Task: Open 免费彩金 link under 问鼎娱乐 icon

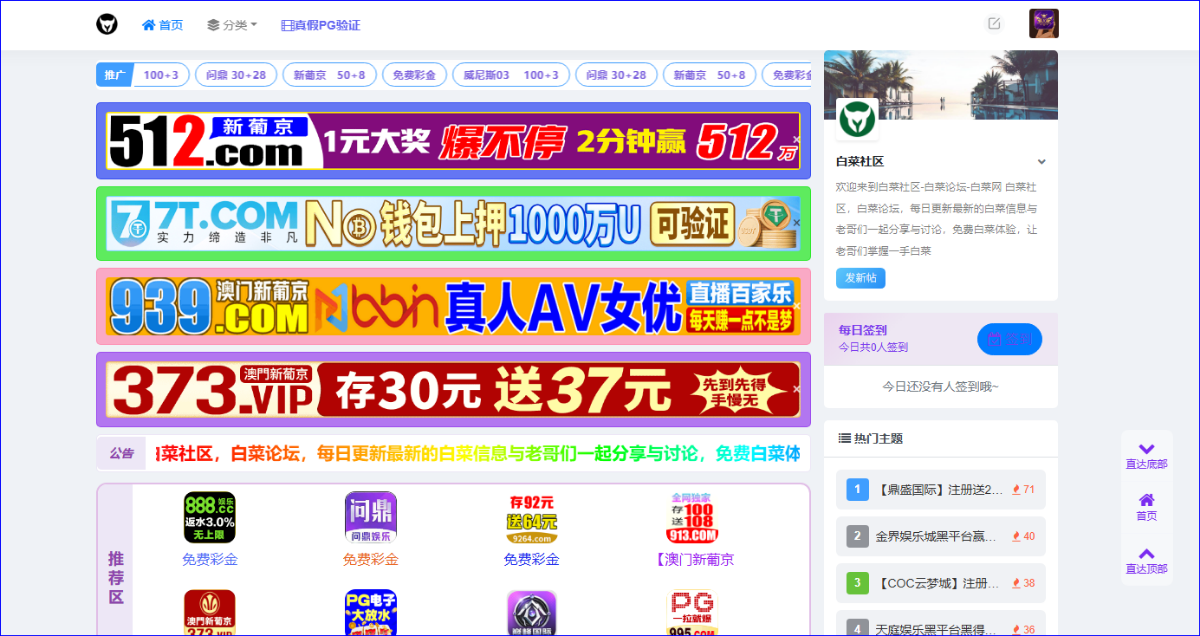Action: coord(371,560)
